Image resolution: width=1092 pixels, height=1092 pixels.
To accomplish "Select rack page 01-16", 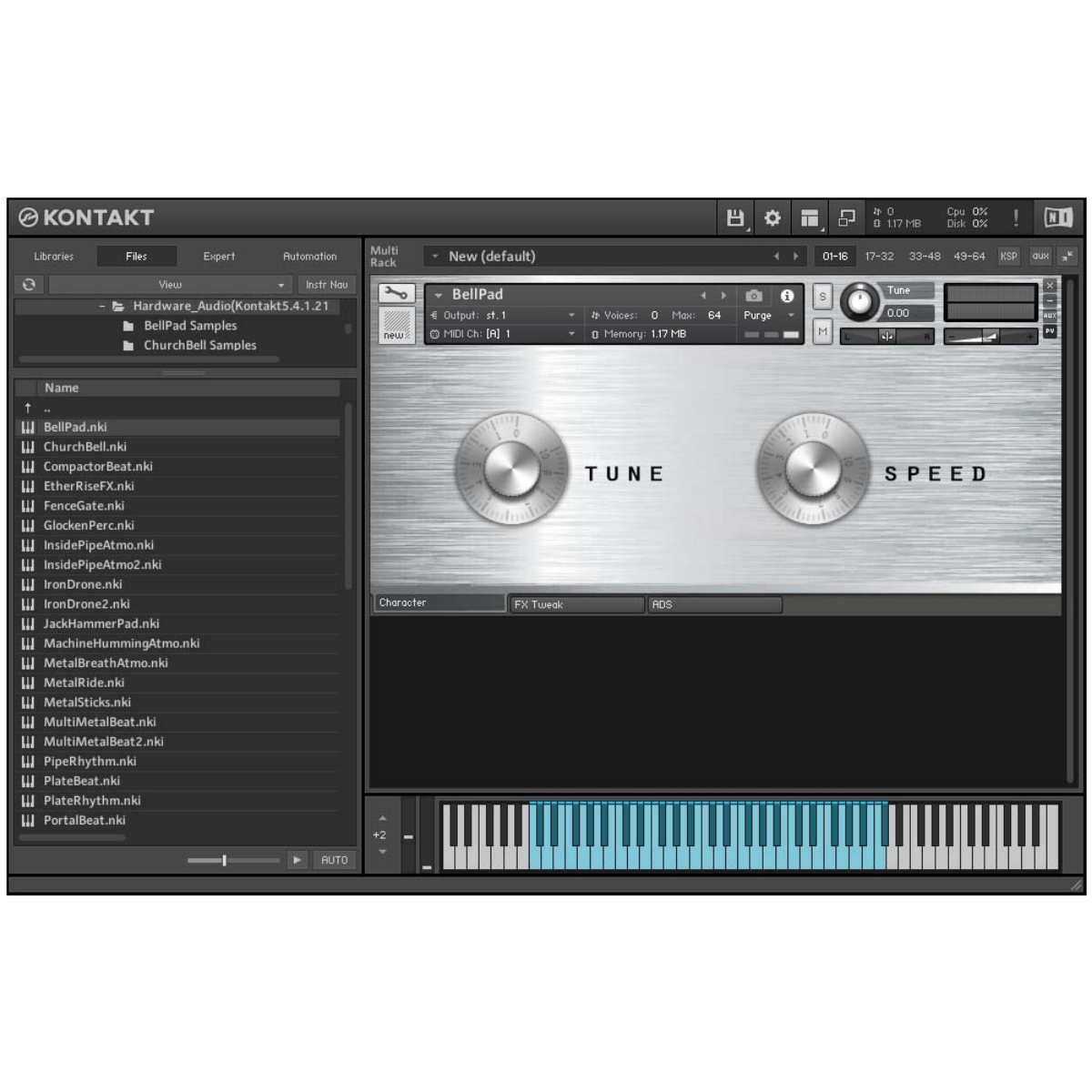I will coord(834,257).
